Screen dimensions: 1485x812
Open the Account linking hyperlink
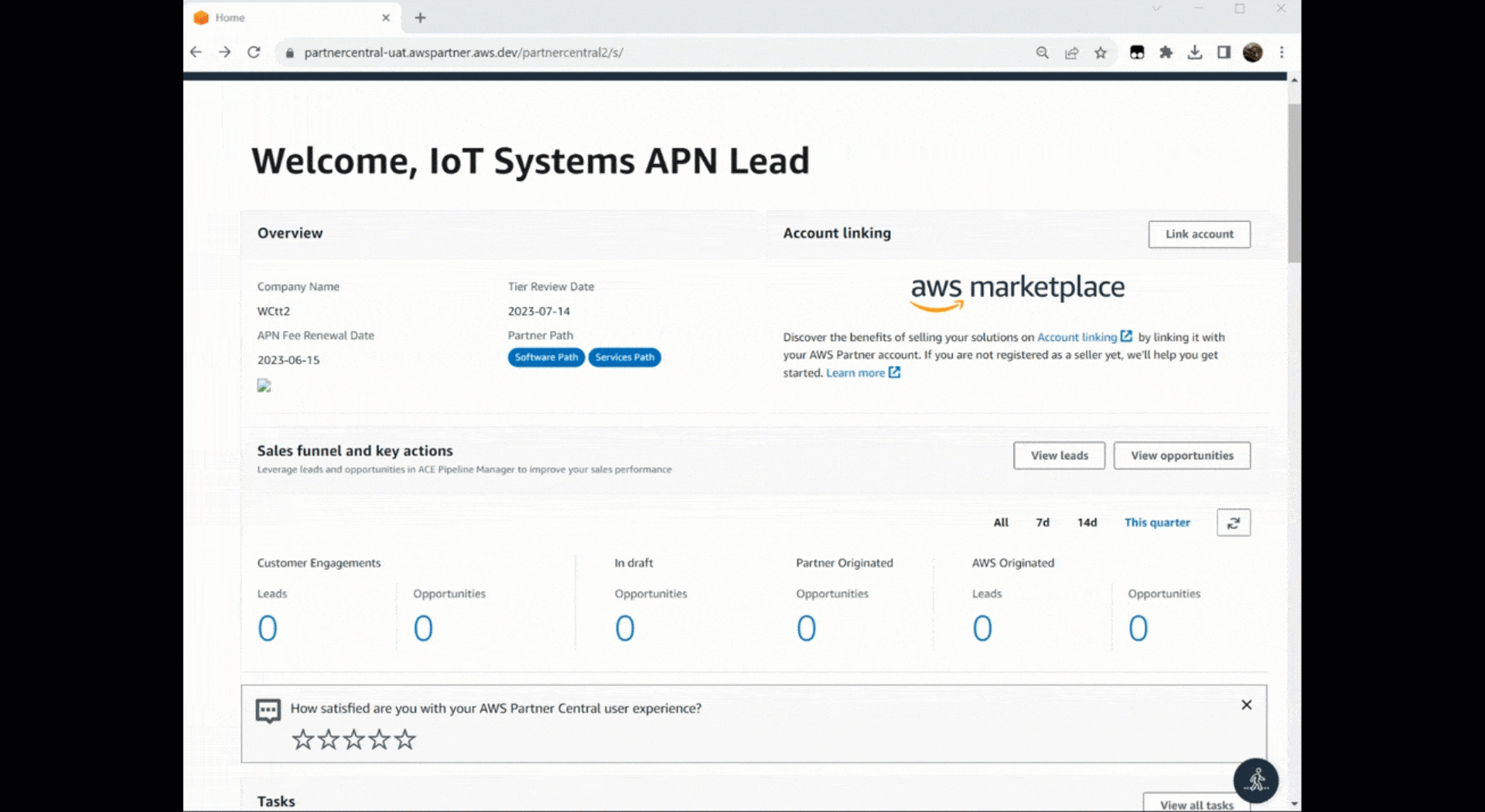pos(1077,337)
